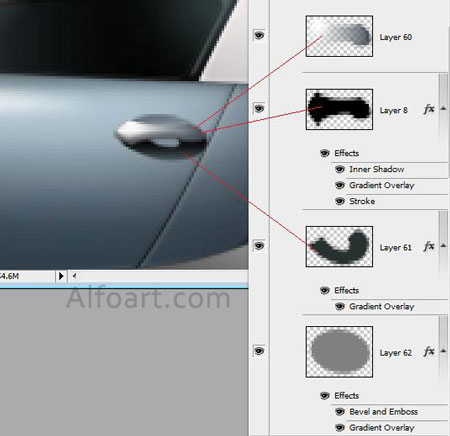This screenshot has width=450, height=436.
Task: Collapse effects list of Layer 8
Action: tap(443, 108)
